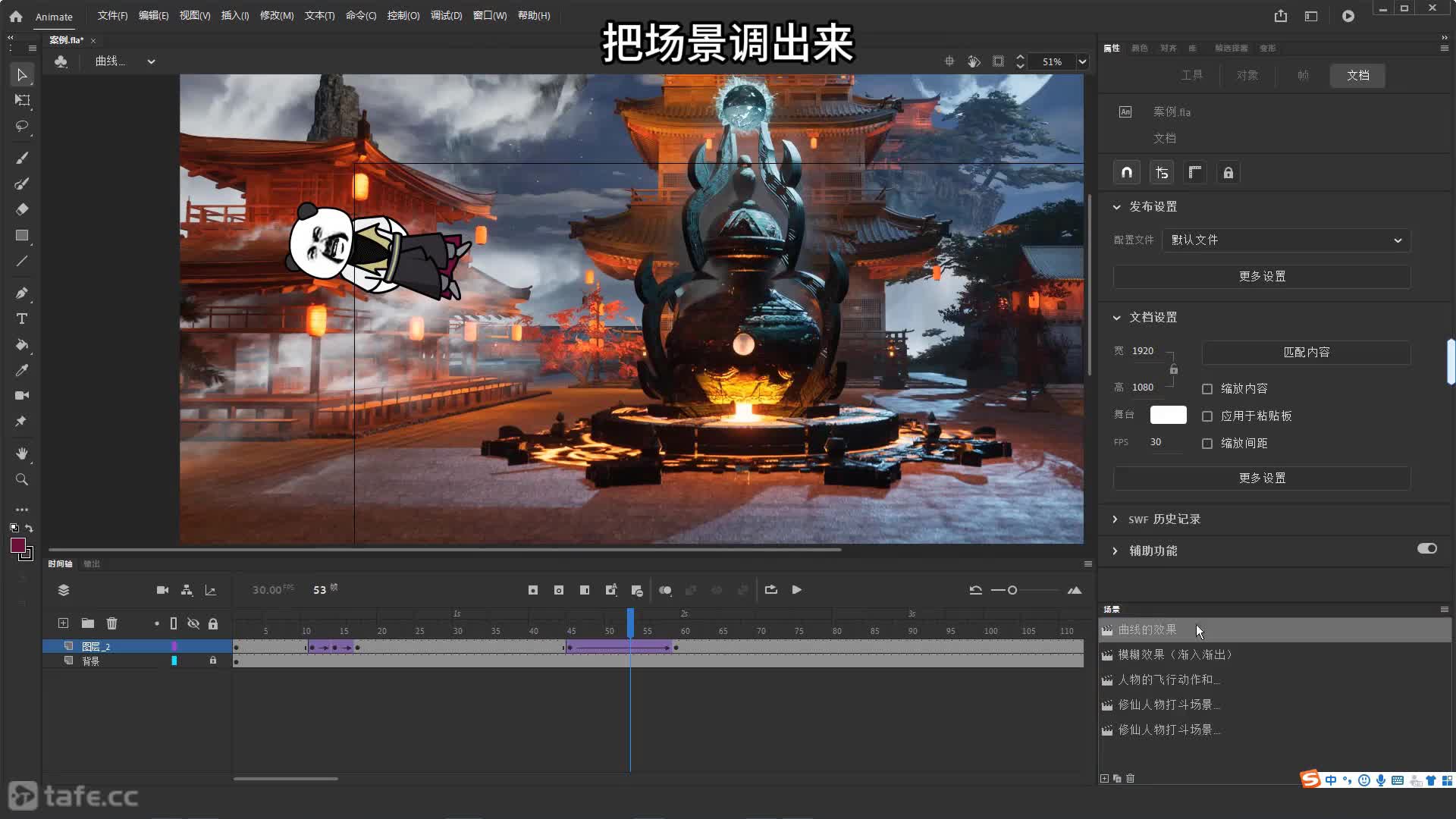Image resolution: width=1456 pixels, height=819 pixels.
Task: Collapse the 文档设置 section
Action: point(1116,318)
